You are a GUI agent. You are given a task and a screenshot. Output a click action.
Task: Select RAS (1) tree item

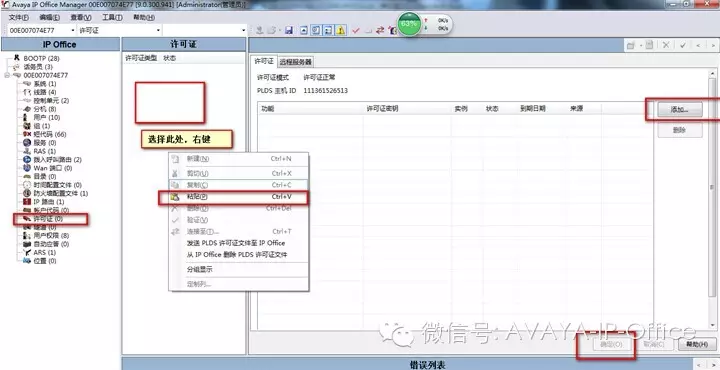coord(45,151)
